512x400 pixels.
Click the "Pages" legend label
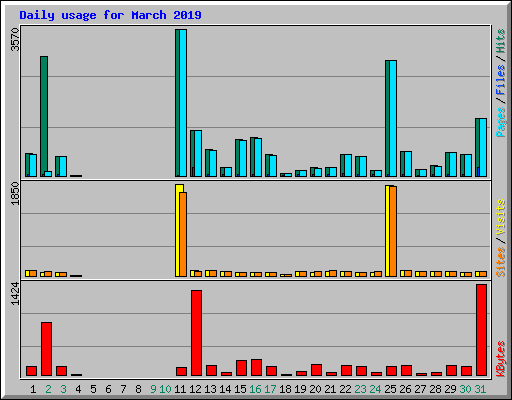(501, 122)
